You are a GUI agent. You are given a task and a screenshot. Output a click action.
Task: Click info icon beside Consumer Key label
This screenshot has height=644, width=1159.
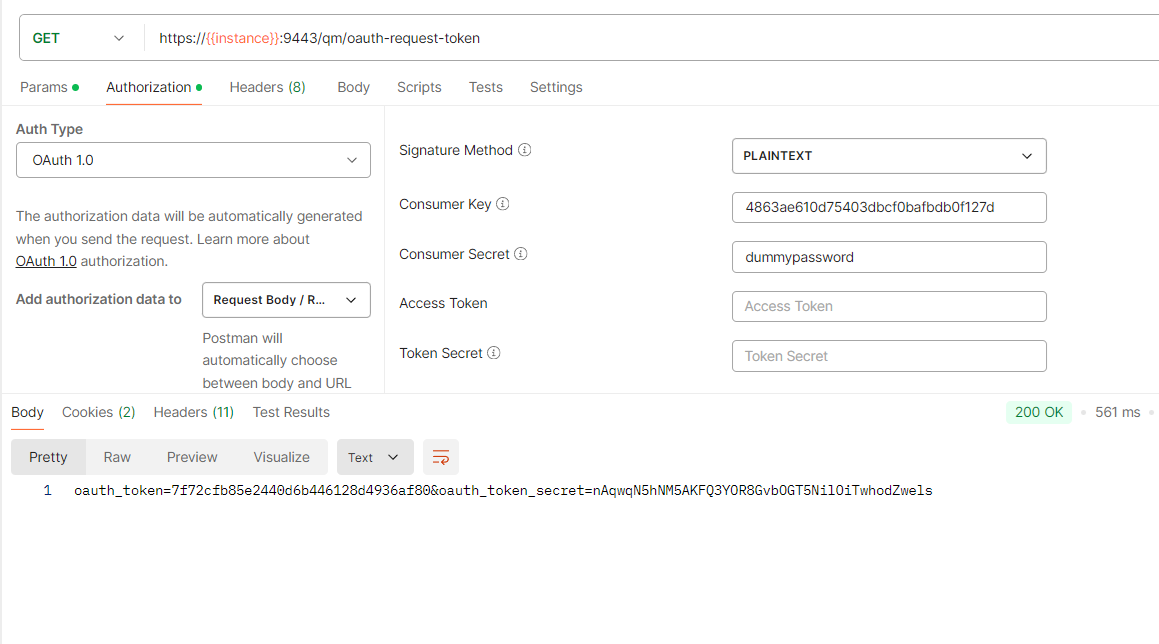coord(503,204)
